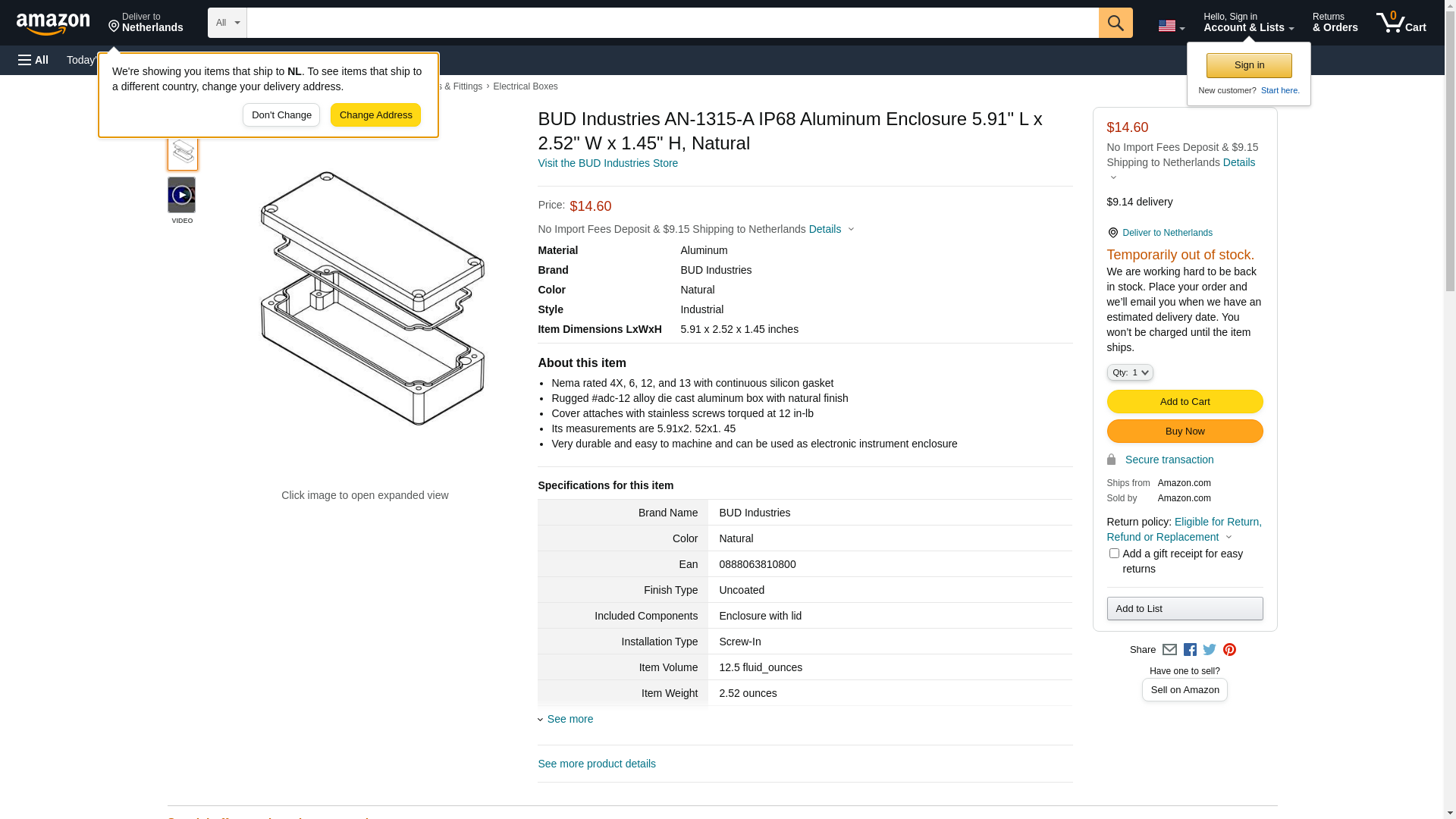Image resolution: width=1456 pixels, height=819 pixels.
Task: Share on Facebook icon
Action: pyautogui.click(x=1190, y=650)
